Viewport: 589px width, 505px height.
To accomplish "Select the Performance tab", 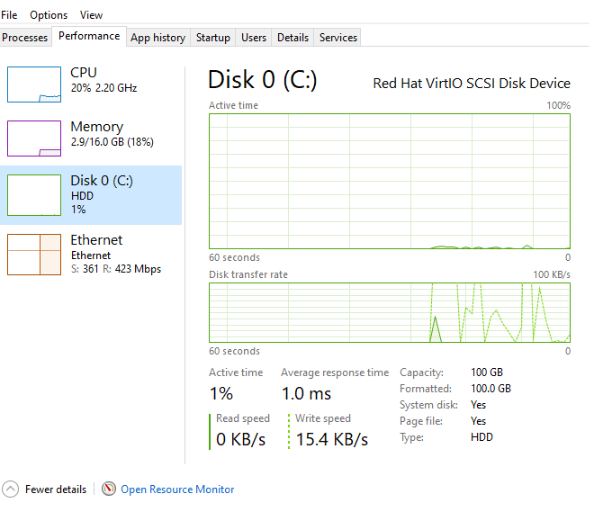I will pos(89,36).
